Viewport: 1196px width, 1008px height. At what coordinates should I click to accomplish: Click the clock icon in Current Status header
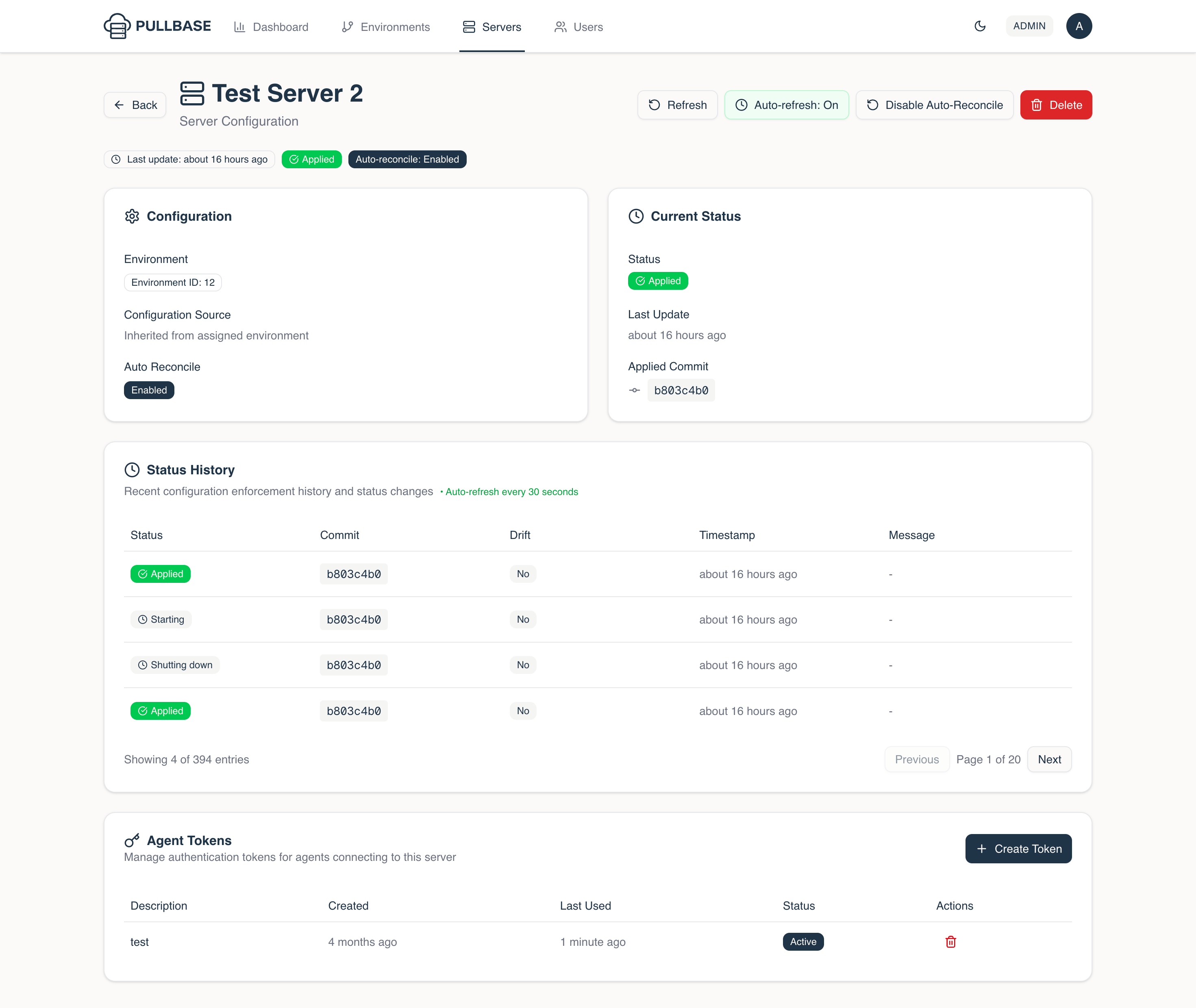coord(637,216)
